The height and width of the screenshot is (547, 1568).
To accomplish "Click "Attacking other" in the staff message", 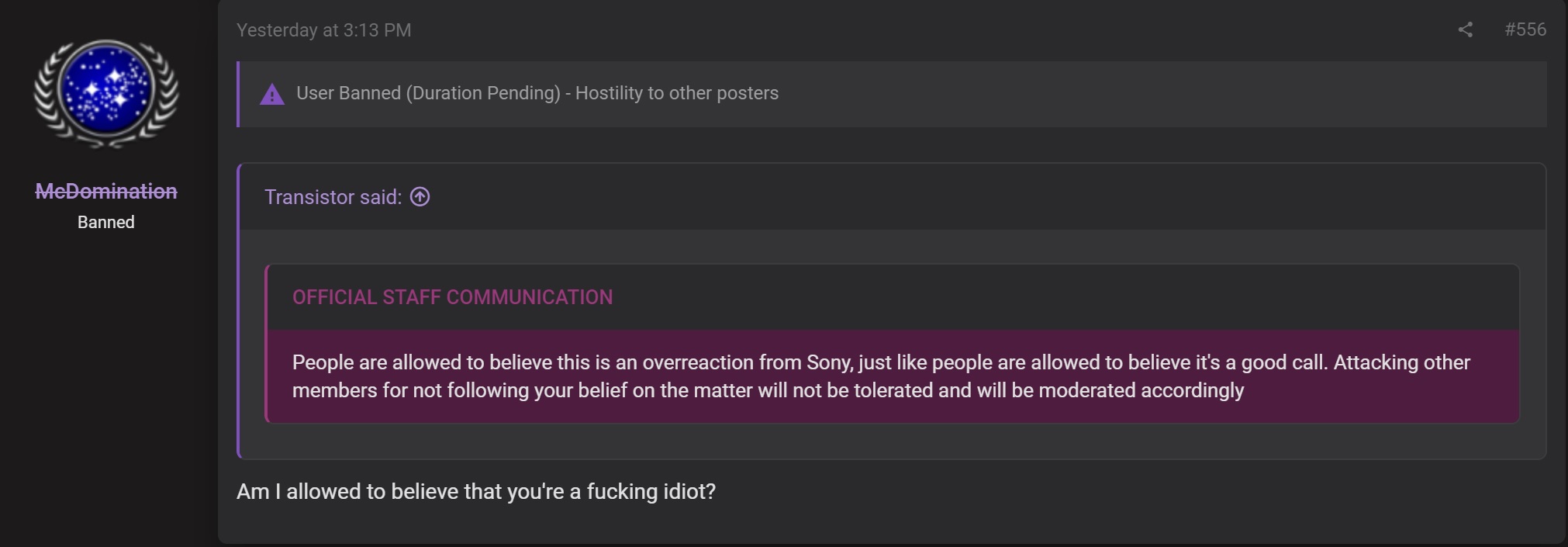I will click(1401, 362).
